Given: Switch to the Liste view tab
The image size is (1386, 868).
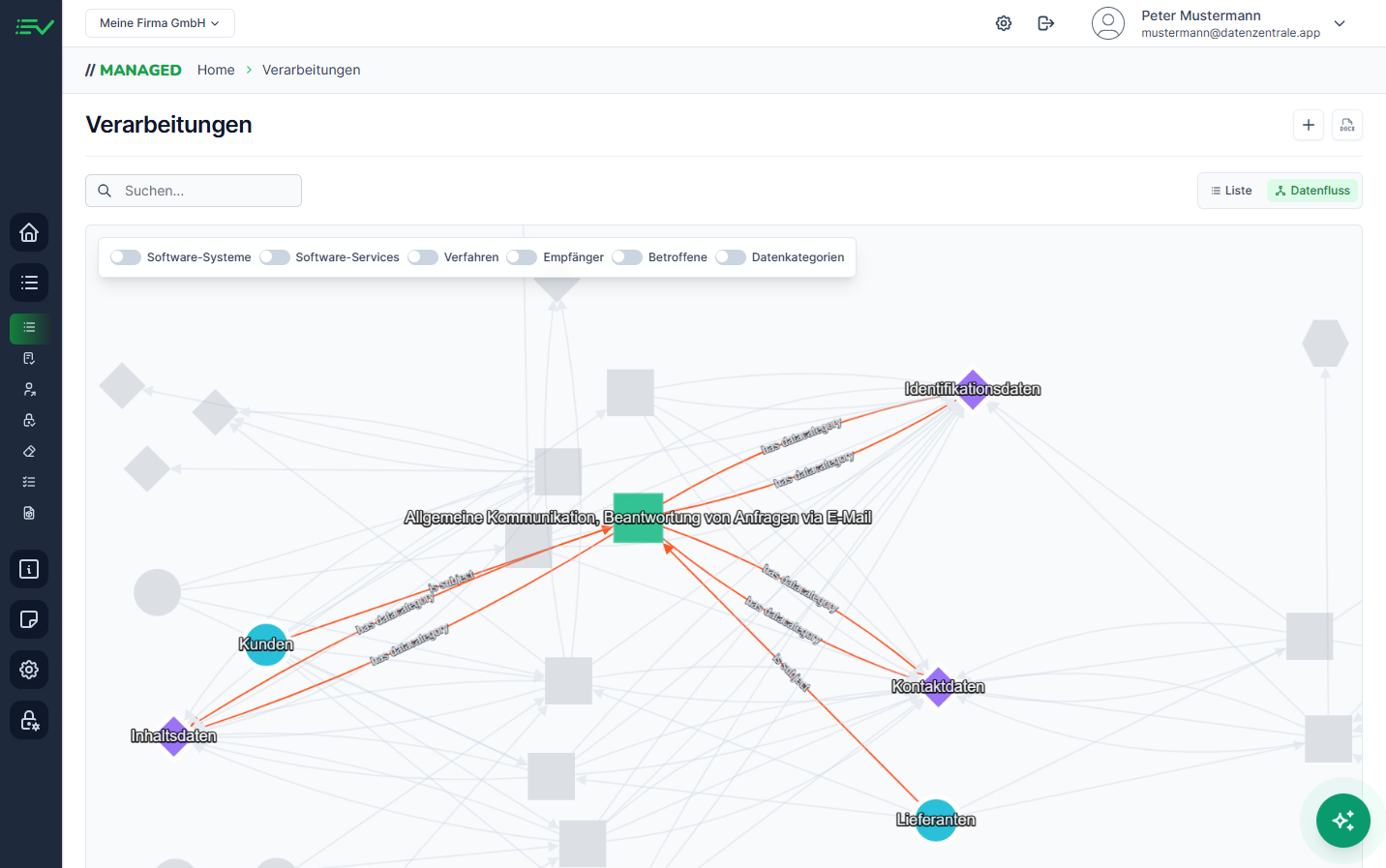Looking at the screenshot, I should [x=1230, y=190].
